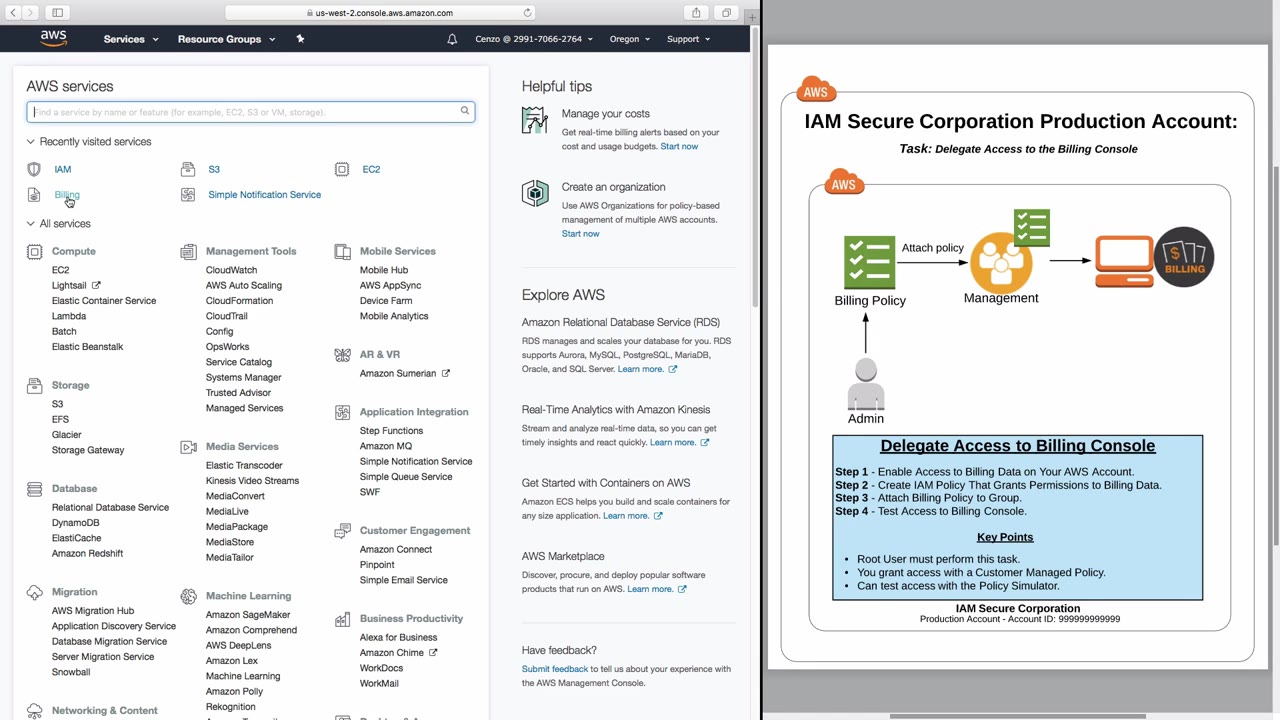Open Lambda under Compute
1280x720 pixels.
pyautogui.click(x=69, y=316)
